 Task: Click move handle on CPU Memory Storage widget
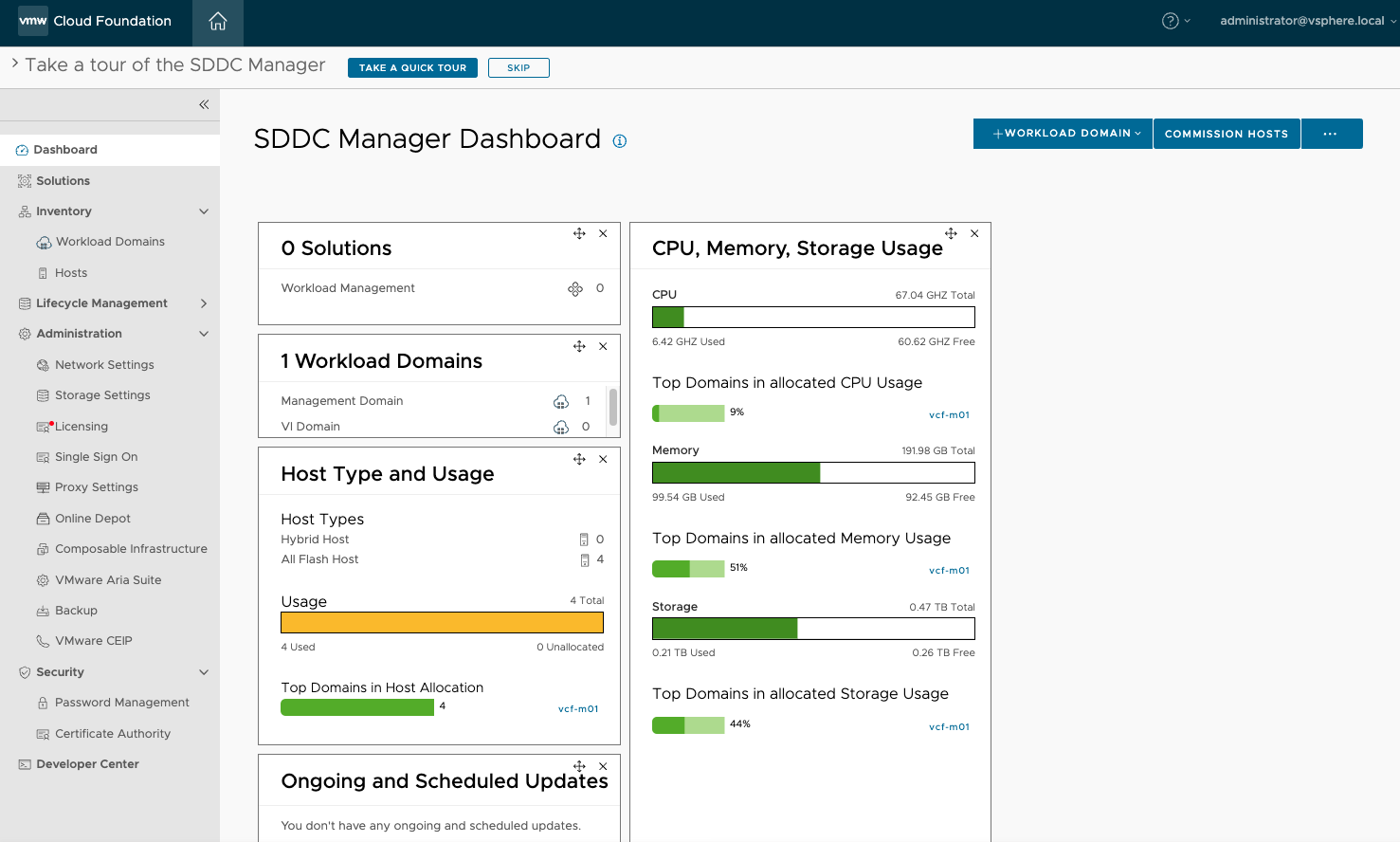[951, 233]
